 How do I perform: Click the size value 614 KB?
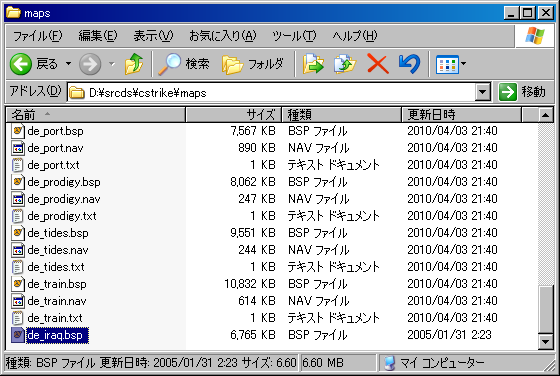[257, 301]
